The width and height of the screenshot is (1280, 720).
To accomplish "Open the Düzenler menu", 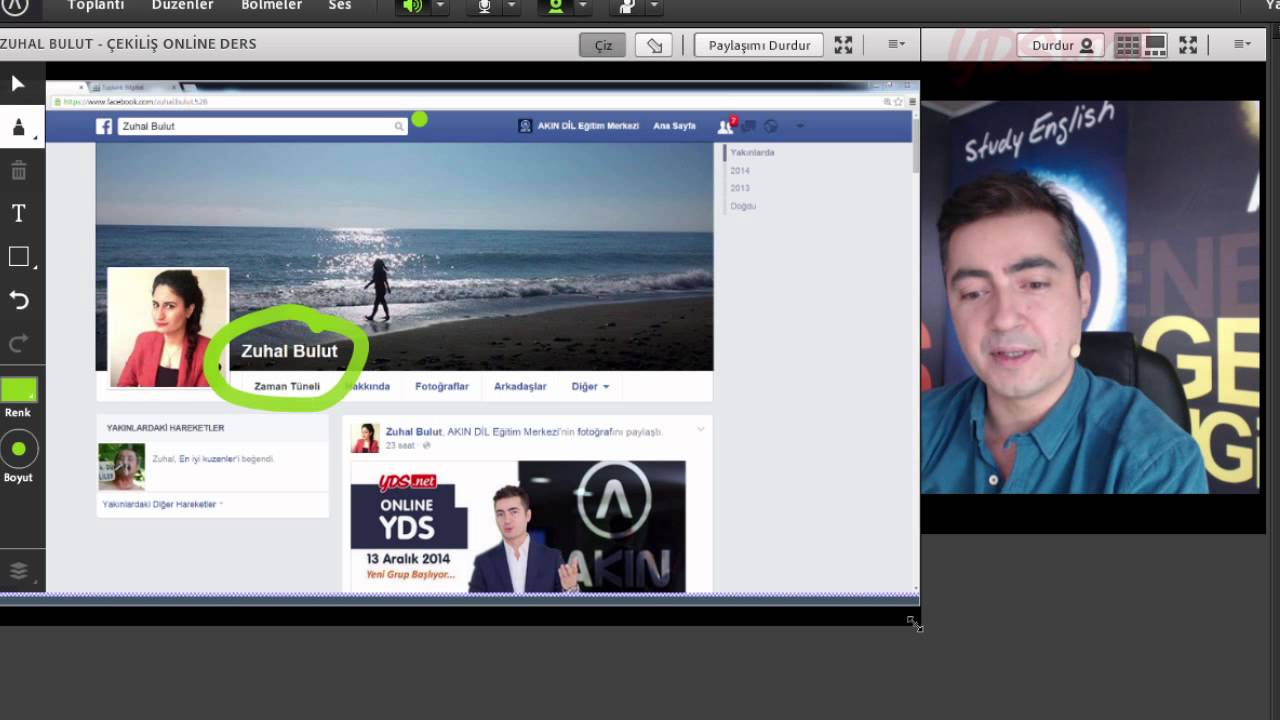I will (182, 6).
